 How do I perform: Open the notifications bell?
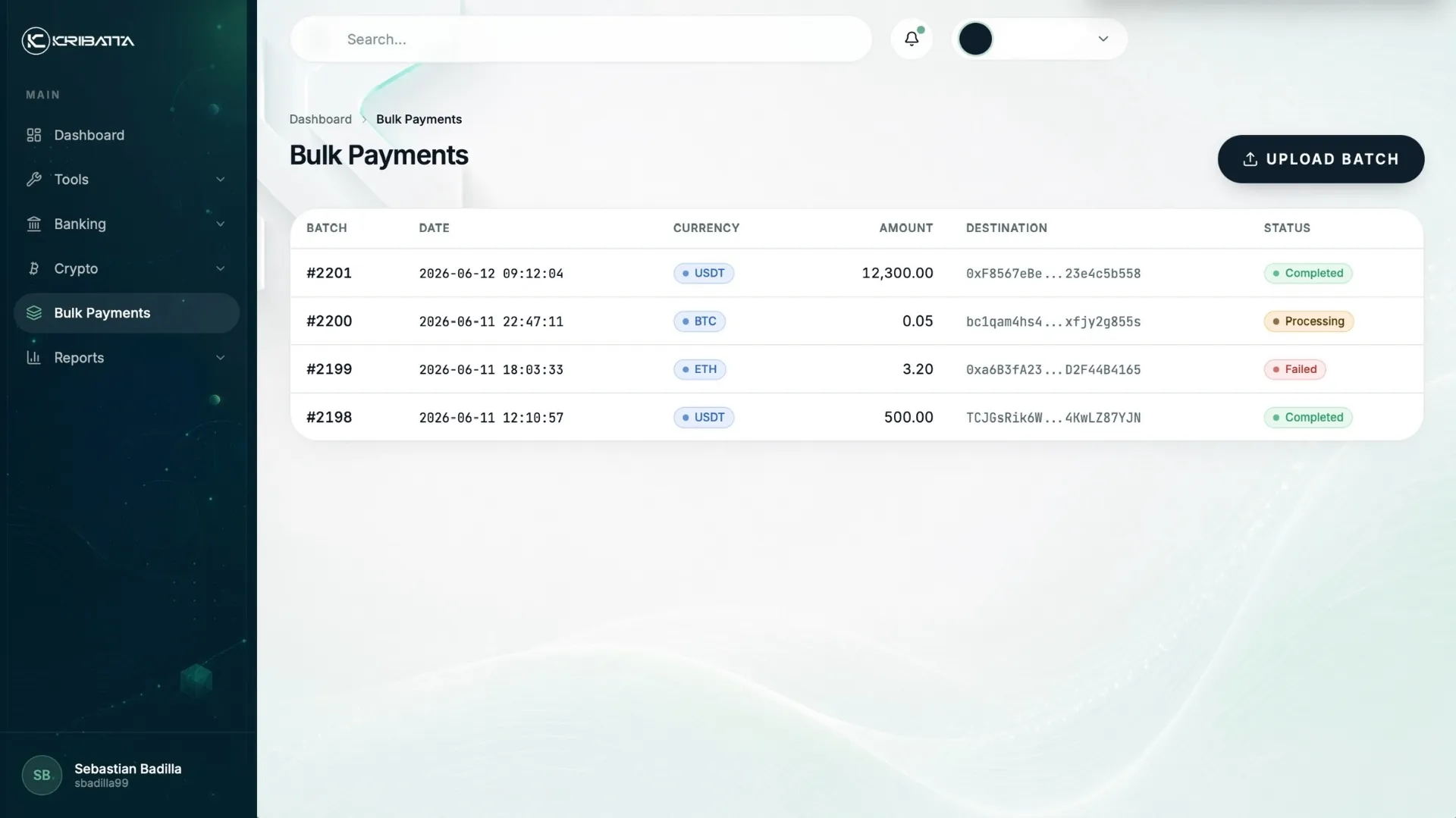912,39
